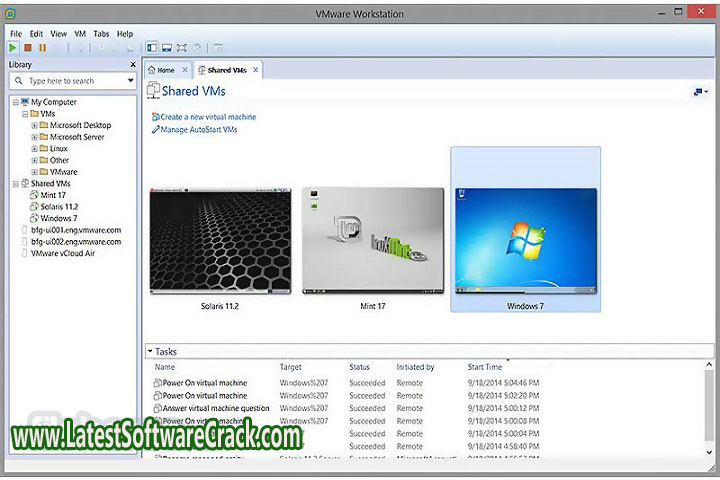Image resolution: width=720 pixels, height=480 pixels.
Task: Click the Tasks list scroll down arrow
Action: 709,452
